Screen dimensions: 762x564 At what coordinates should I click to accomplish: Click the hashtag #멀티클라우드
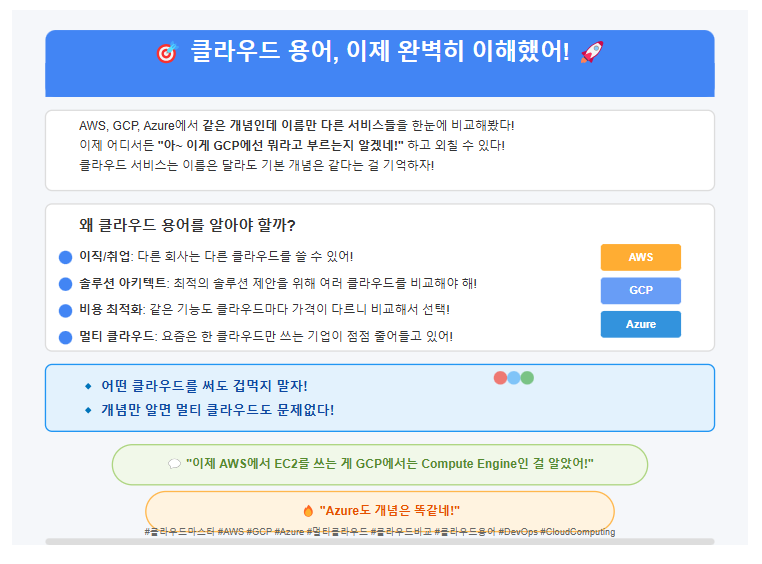[x=337, y=532]
